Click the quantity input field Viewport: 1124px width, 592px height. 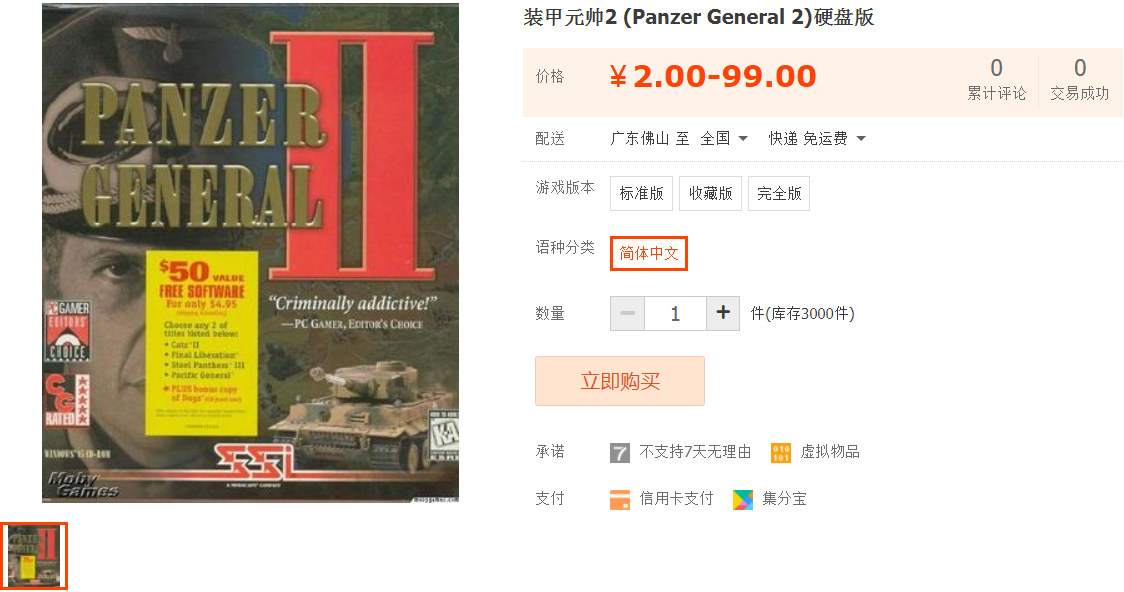pos(675,313)
